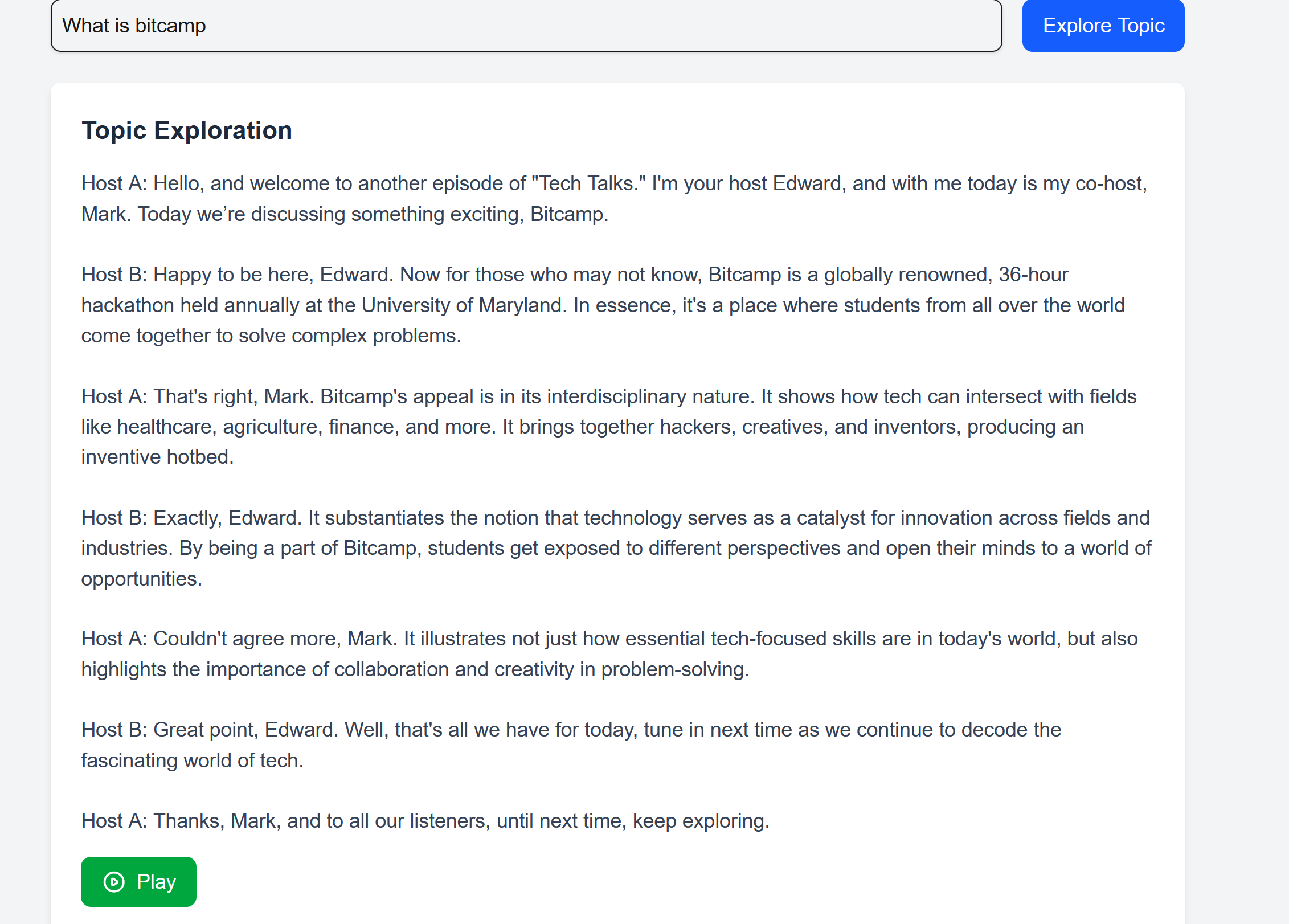Click Host A's closing "keep exploring" line

pos(425,821)
